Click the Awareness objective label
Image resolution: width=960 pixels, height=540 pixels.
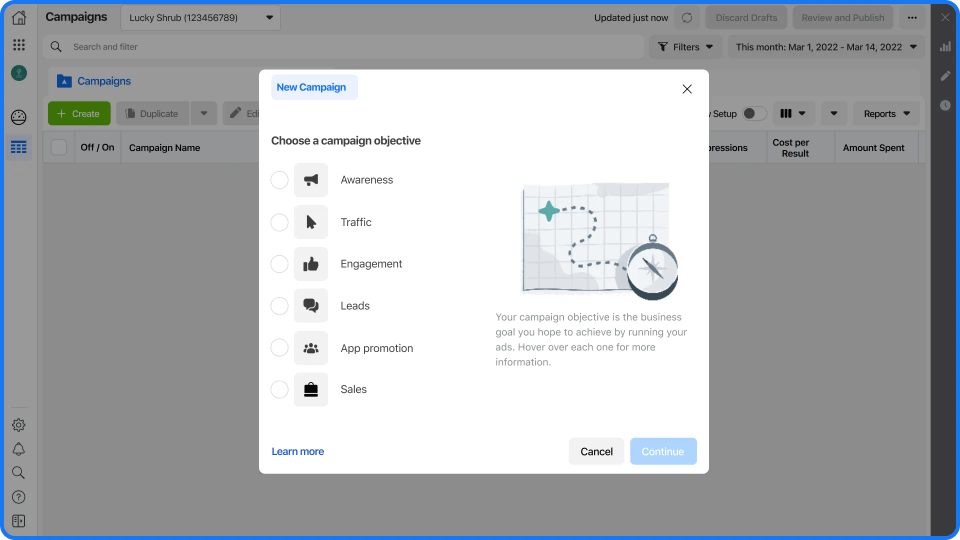tap(367, 180)
